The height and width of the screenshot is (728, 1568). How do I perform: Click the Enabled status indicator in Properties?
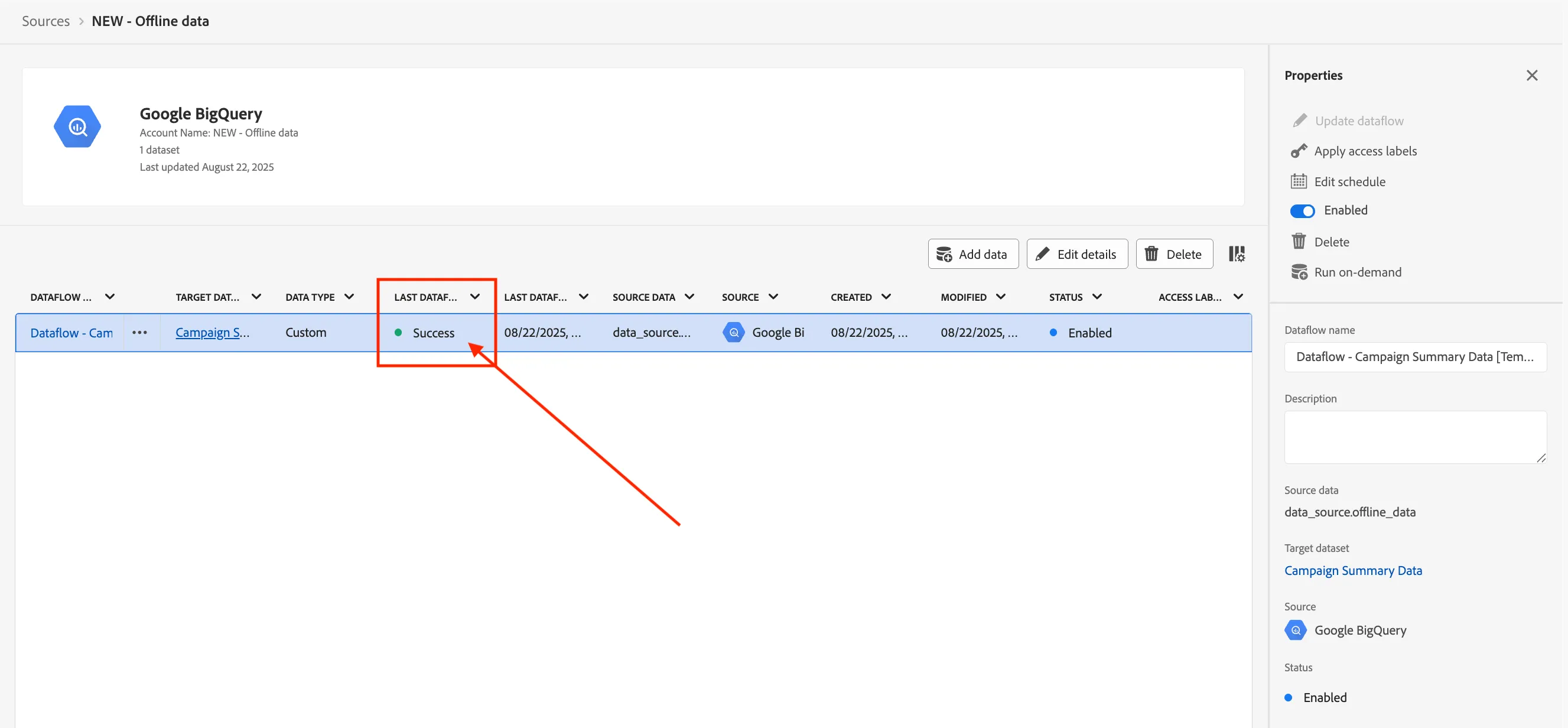1315,697
